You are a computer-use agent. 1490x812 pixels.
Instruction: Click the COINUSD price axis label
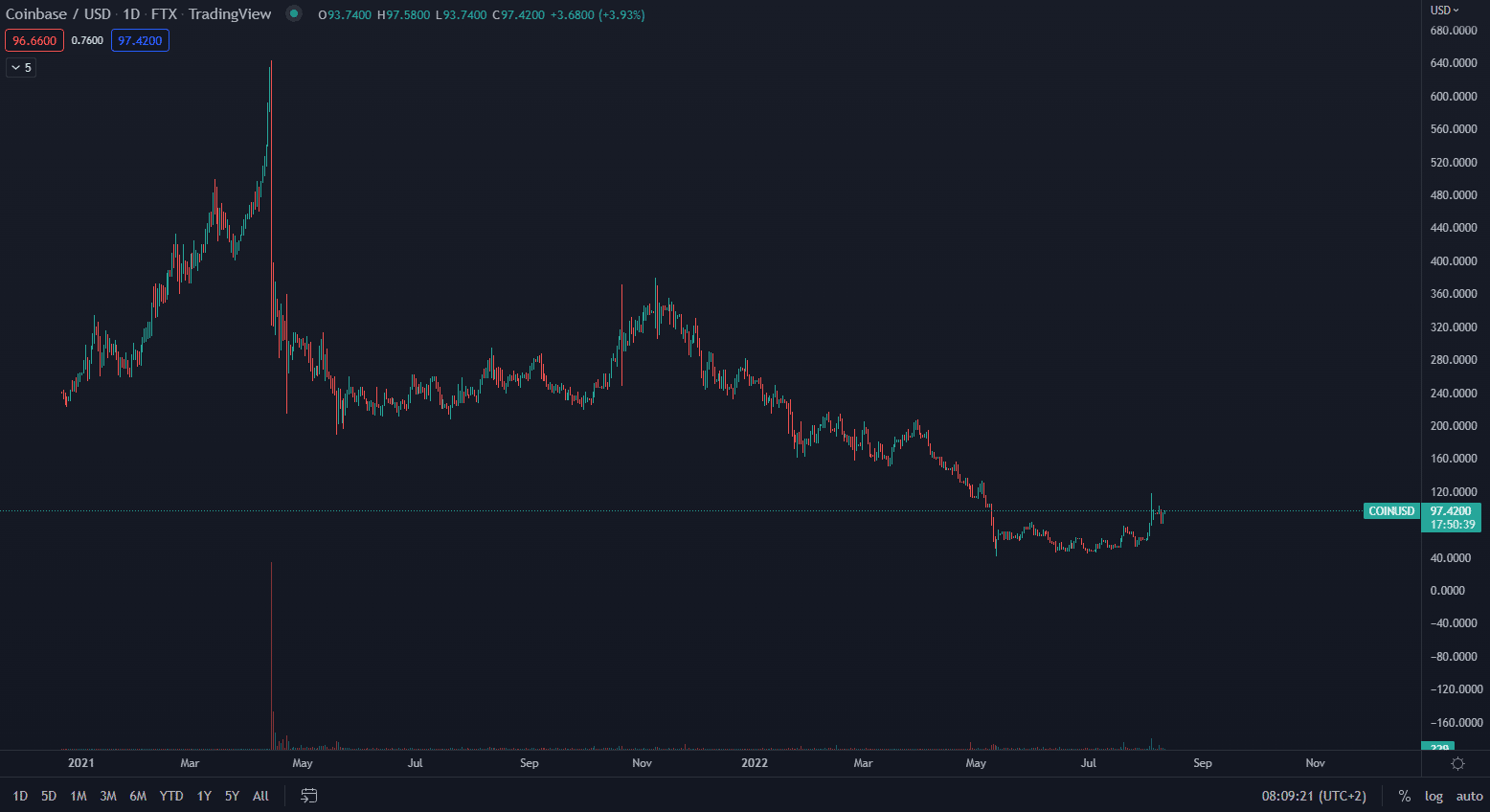(x=1390, y=511)
